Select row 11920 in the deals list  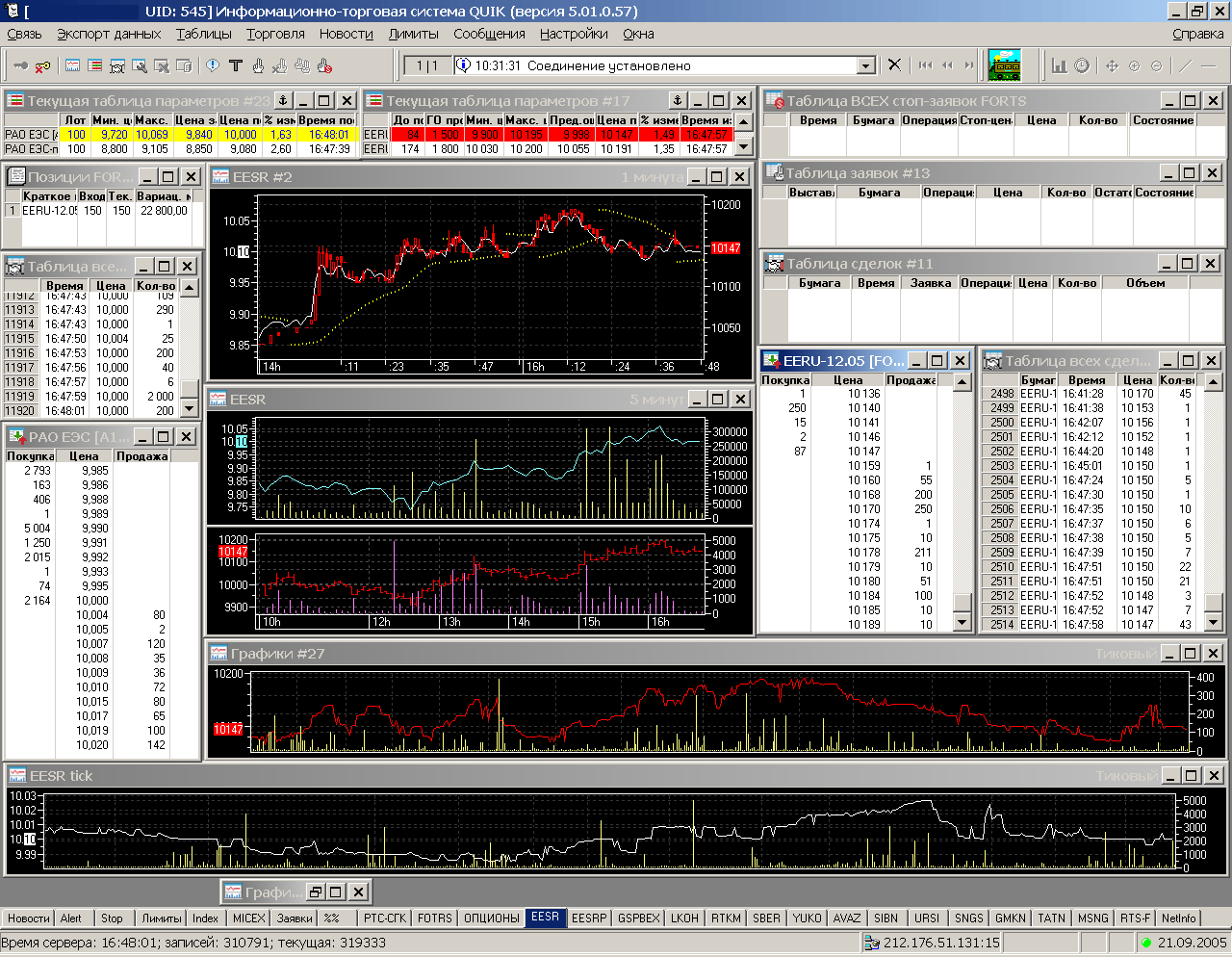pos(92,410)
